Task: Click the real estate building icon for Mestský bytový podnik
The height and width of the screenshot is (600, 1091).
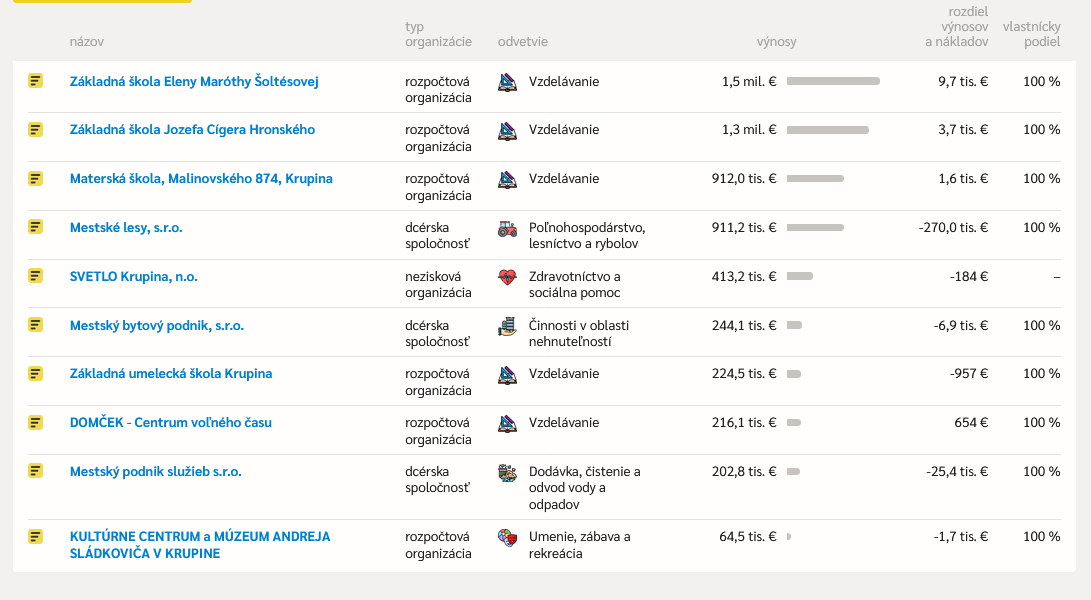Action: tap(507, 326)
